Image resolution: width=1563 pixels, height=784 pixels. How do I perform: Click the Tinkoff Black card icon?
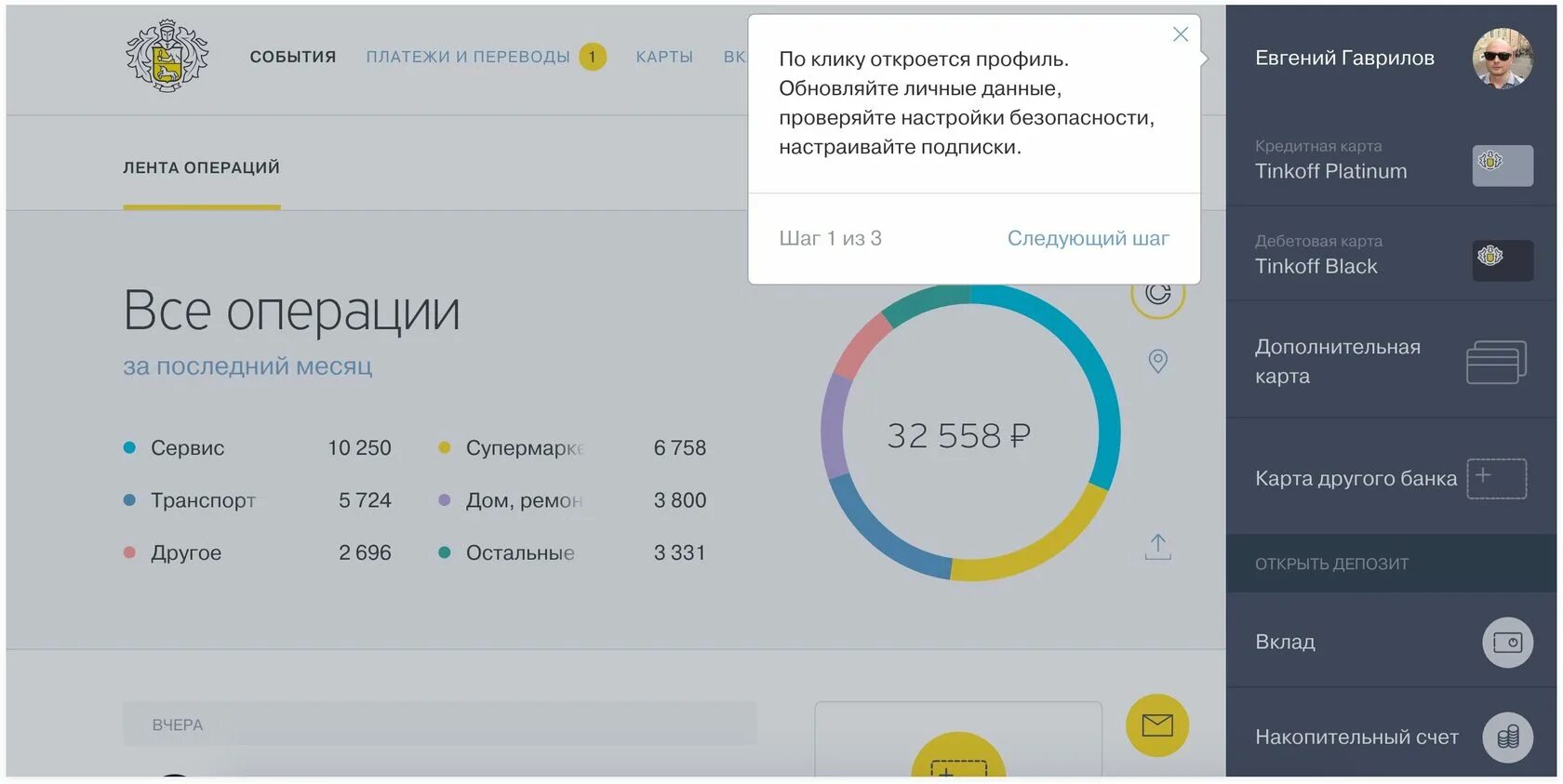point(1503,260)
